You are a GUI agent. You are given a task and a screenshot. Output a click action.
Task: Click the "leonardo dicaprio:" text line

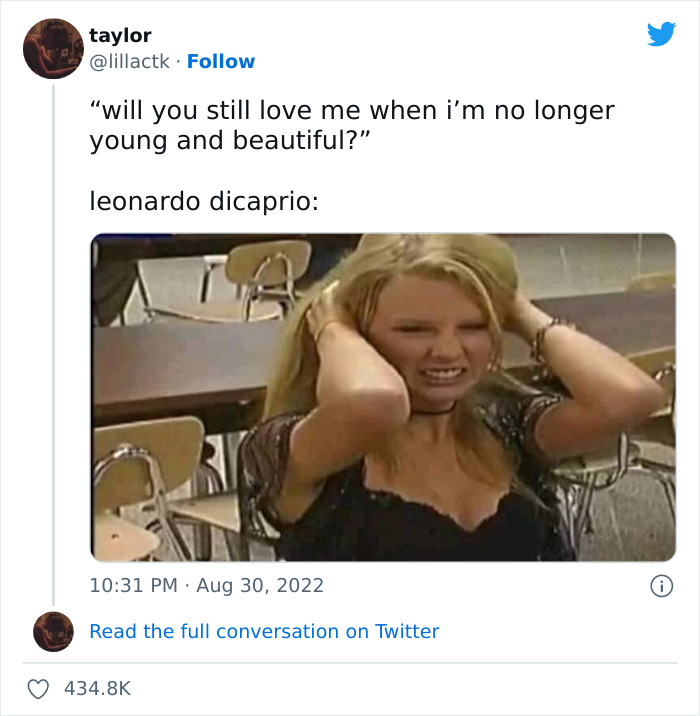coord(204,201)
